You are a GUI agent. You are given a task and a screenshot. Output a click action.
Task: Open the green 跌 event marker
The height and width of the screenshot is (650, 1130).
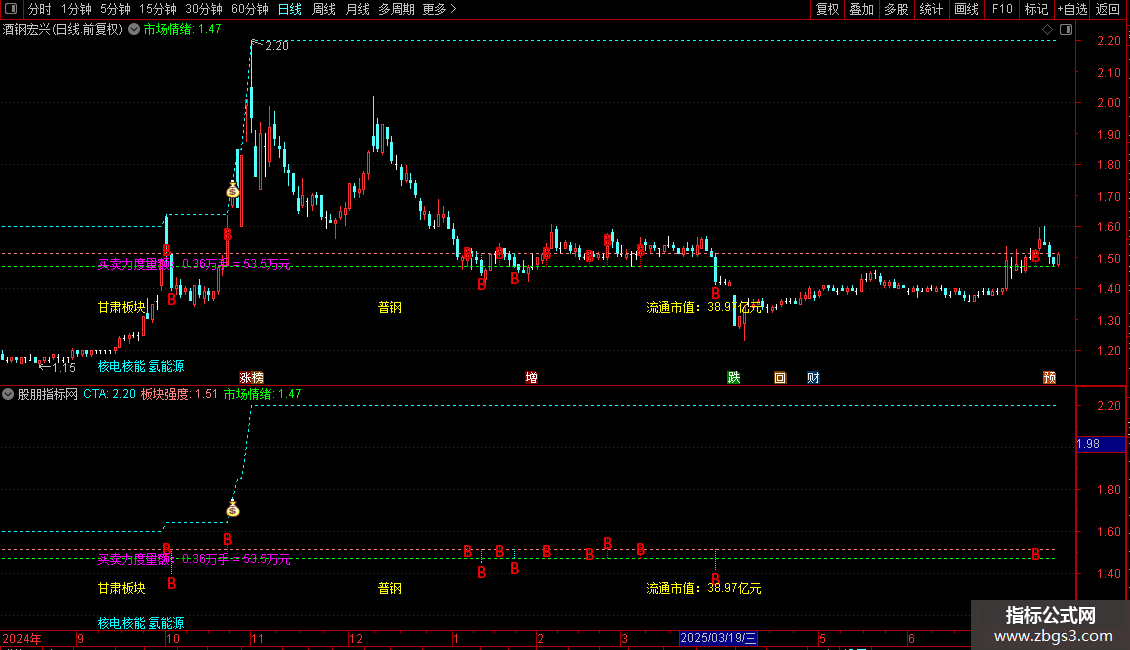734,378
